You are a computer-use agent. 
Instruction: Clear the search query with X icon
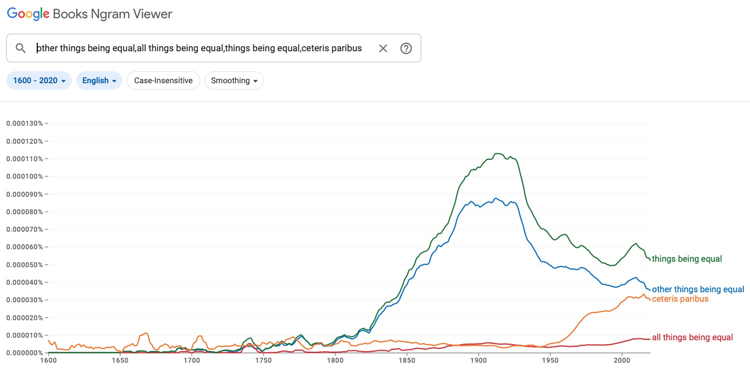(383, 48)
